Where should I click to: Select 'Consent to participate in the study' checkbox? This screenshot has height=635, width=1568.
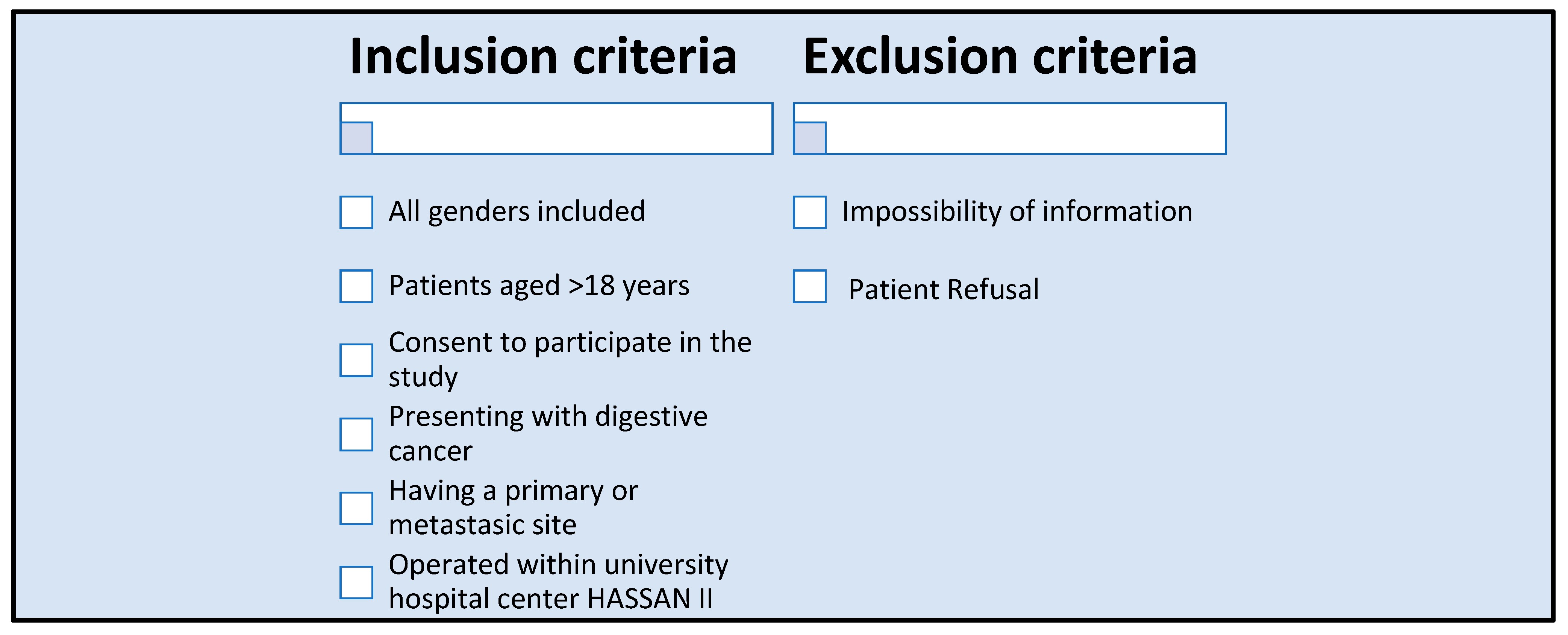pos(356,360)
